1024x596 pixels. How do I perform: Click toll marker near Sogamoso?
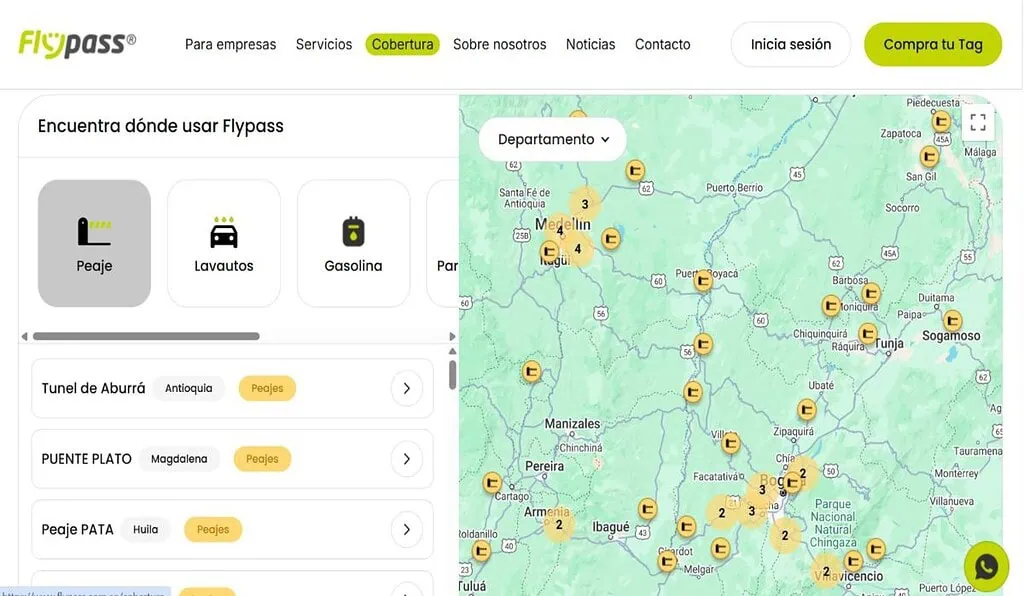tap(952, 321)
